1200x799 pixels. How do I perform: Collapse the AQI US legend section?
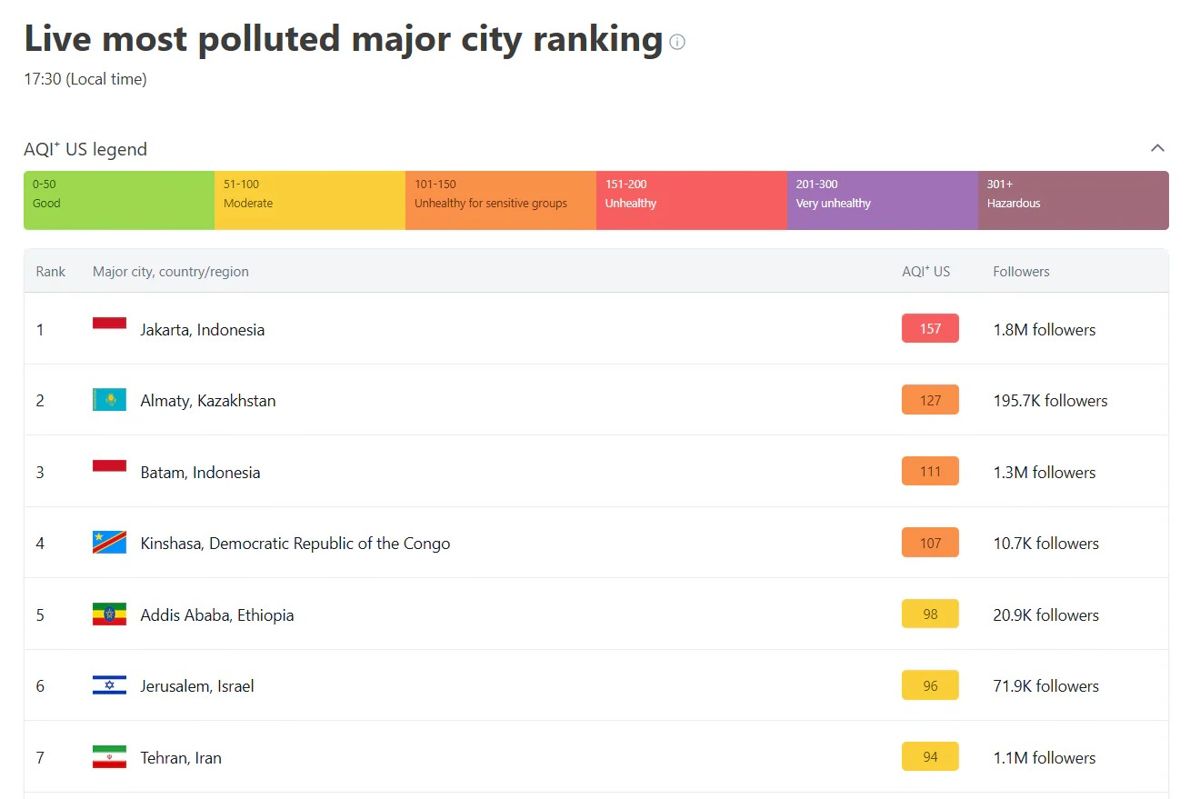[1157, 148]
